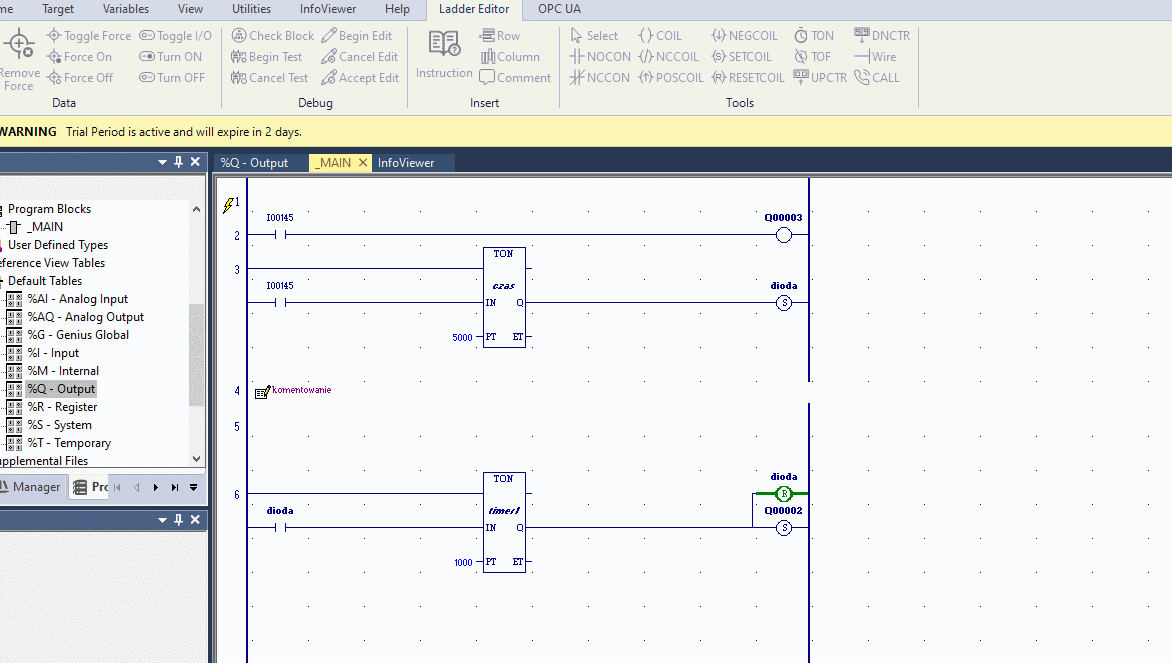Click Accept Edit in Debug group
The height and width of the screenshot is (663, 1172).
(x=360, y=78)
